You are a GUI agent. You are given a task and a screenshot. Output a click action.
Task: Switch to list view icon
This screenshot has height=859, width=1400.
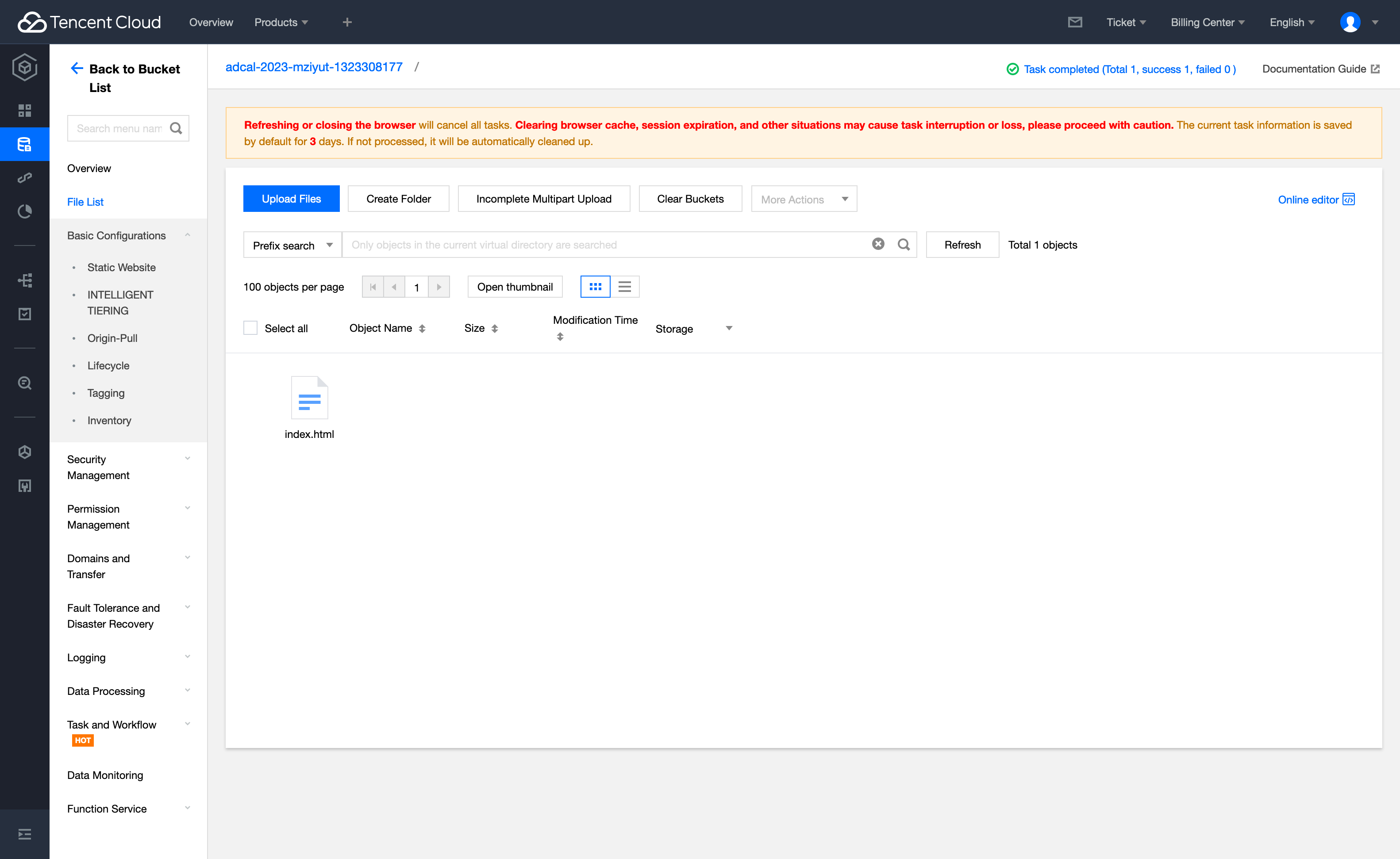624,287
